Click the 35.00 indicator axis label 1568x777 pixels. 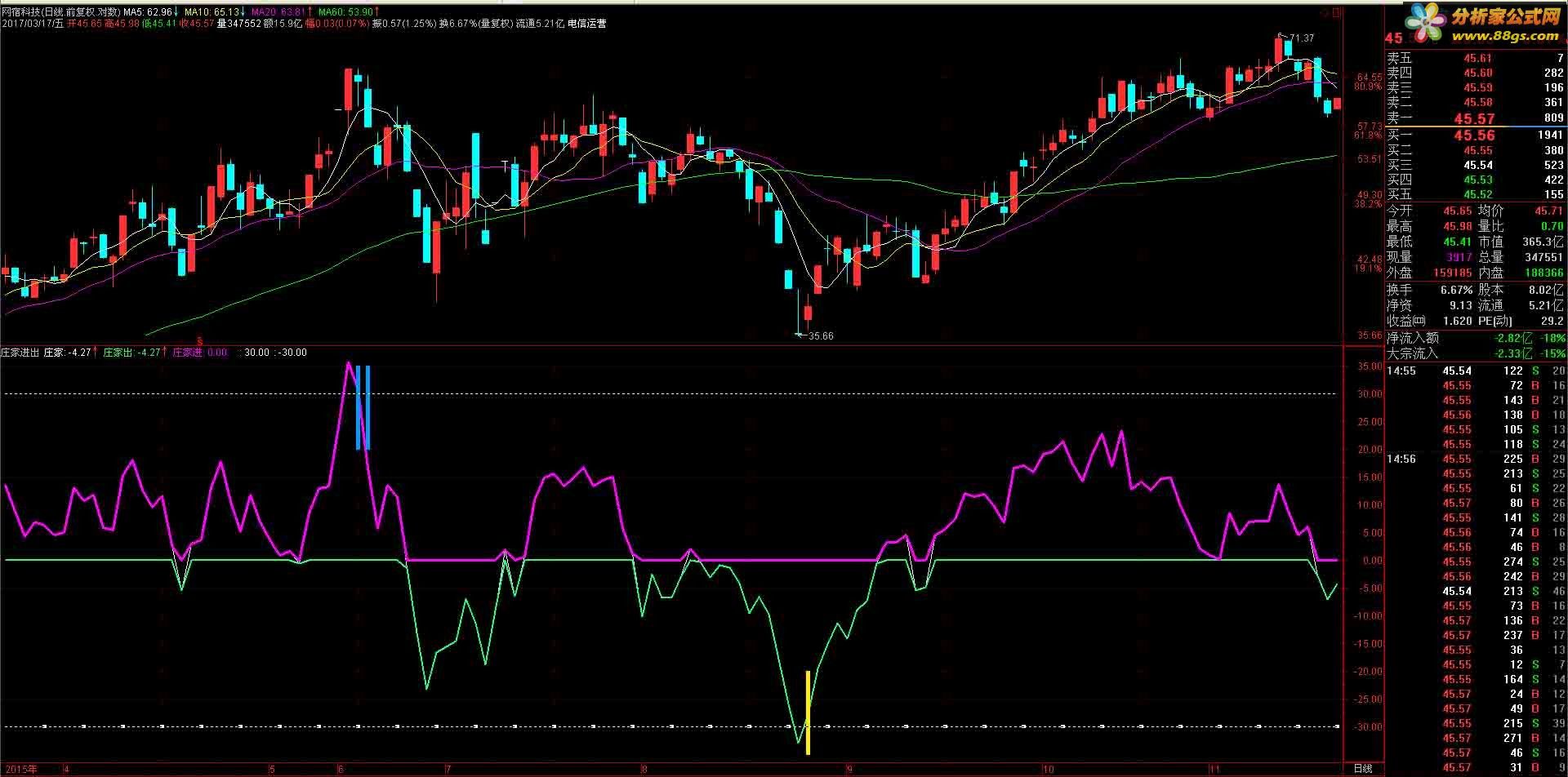pyautogui.click(x=1370, y=366)
